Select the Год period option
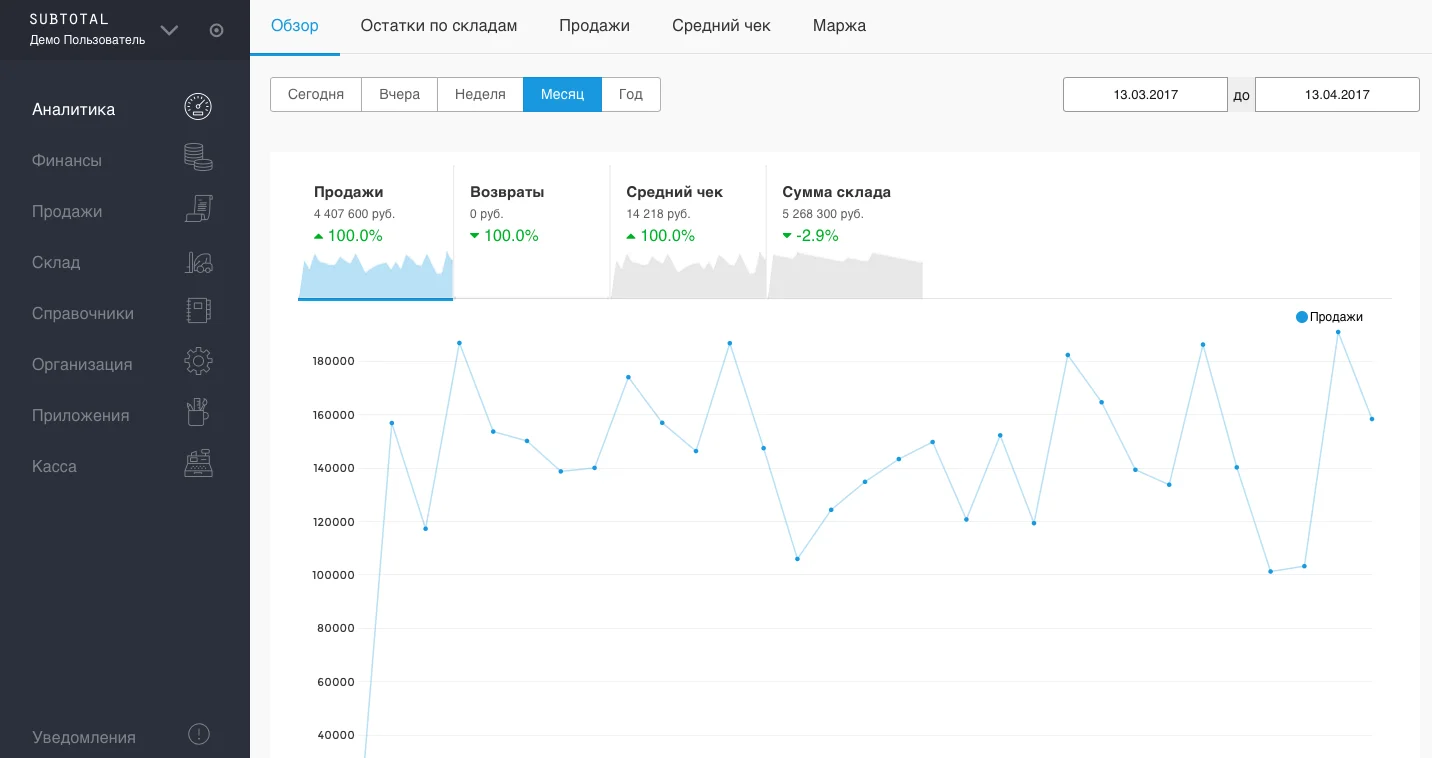 pos(631,95)
